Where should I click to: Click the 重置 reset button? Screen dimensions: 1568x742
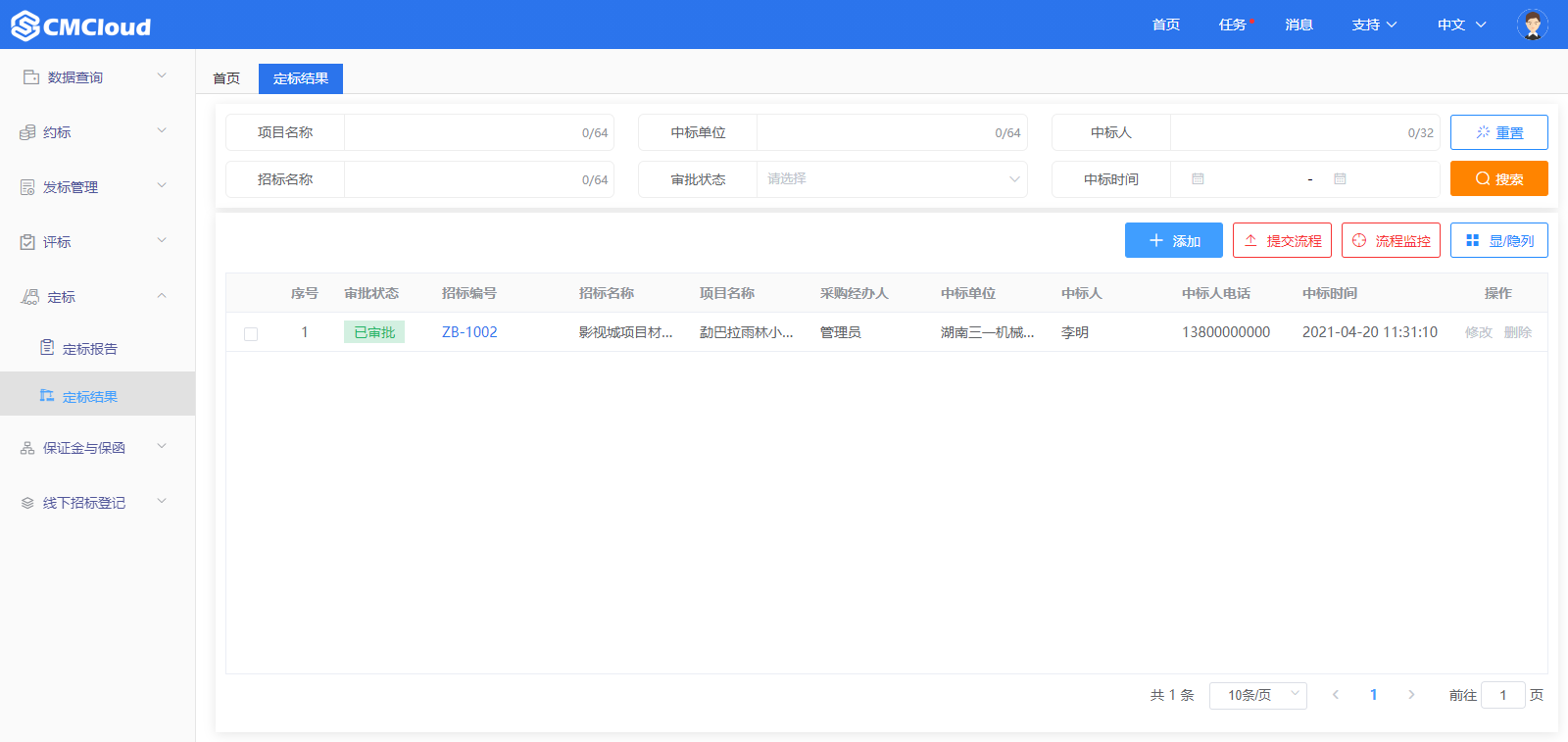pos(1499,132)
